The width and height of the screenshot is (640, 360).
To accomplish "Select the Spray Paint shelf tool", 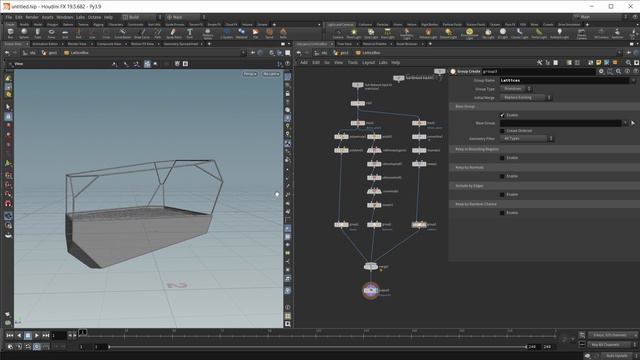I will coord(173,33).
